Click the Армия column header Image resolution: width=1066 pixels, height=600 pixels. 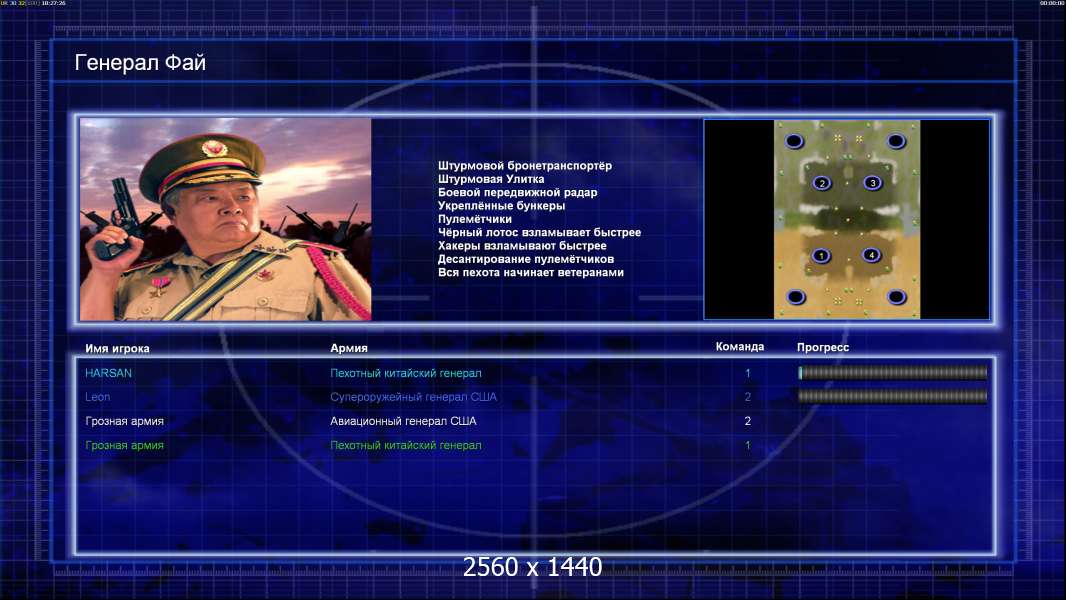click(349, 348)
